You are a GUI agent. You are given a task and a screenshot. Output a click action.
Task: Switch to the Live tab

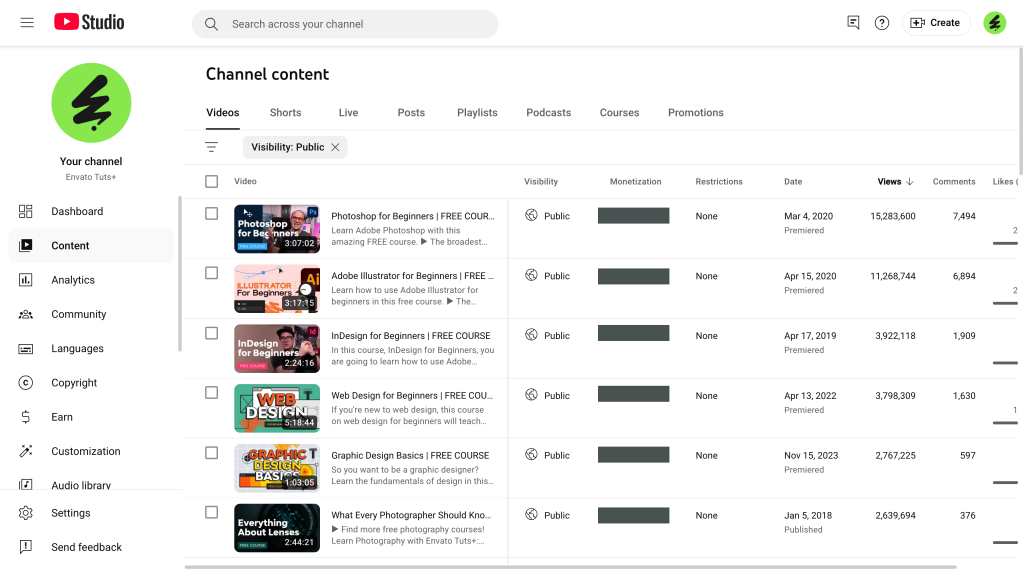[348, 112]
